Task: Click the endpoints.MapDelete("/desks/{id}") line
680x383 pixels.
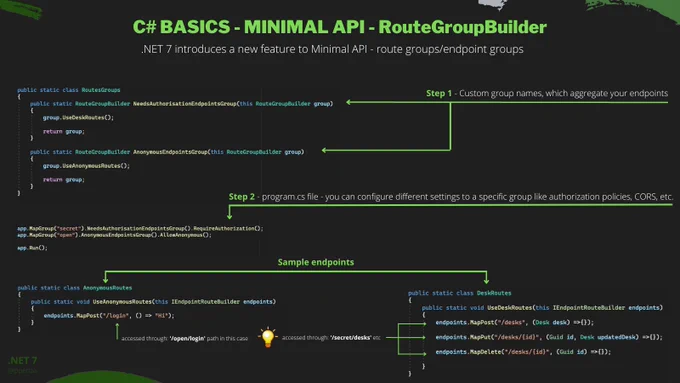Action: [x=523, y=352]
